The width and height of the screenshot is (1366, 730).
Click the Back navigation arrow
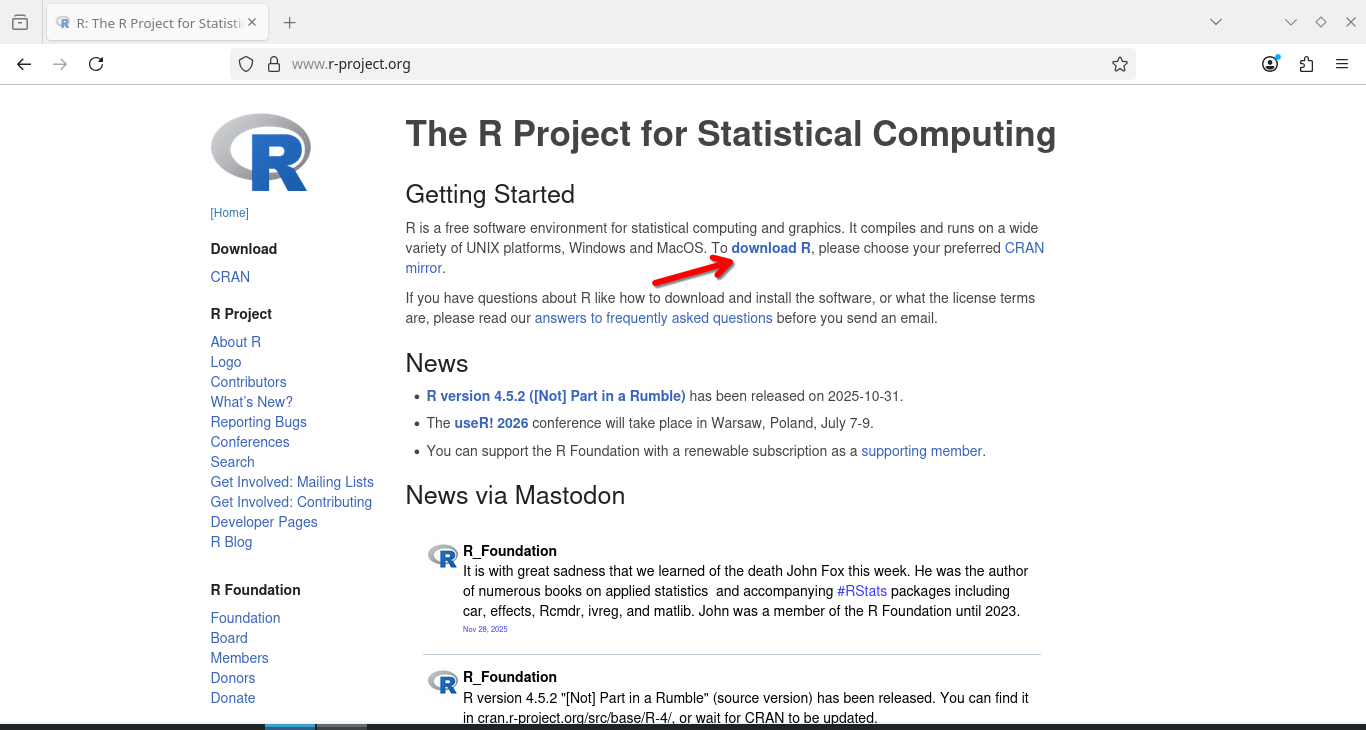[24, 64]
